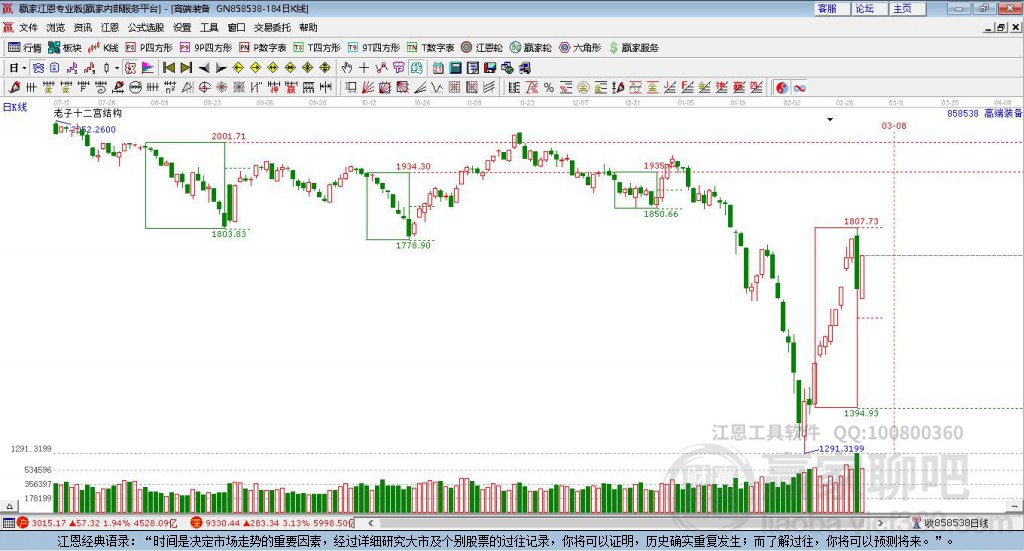Viewport: 1024px width, 551px height.
Task: Jump to first bar with skip-back icon
Action: [x=168, y=68]
